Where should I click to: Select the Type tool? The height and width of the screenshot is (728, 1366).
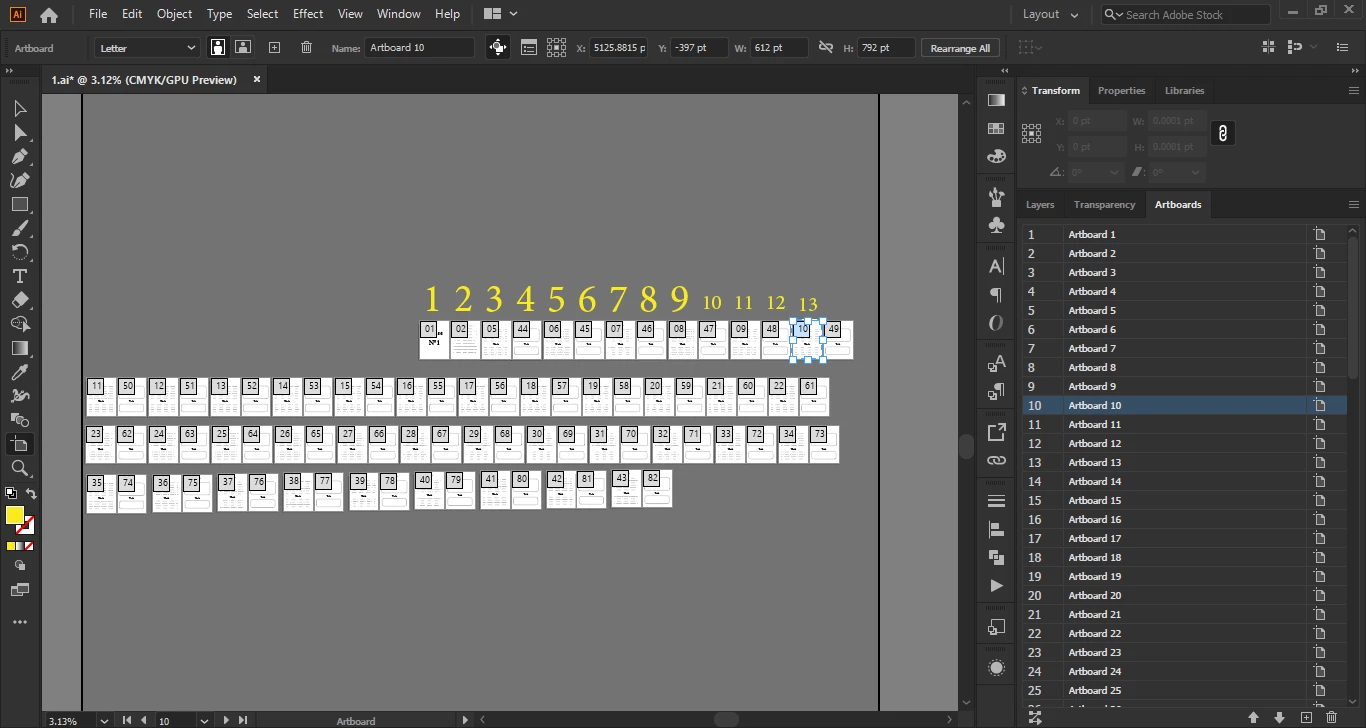tap(19, 276)
